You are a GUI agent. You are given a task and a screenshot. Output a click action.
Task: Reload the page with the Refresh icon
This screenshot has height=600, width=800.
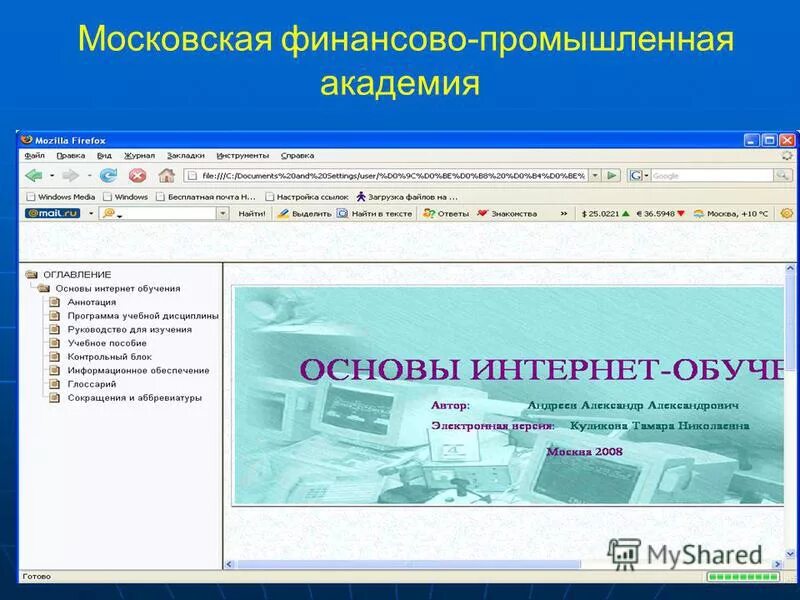coord(107,173)
